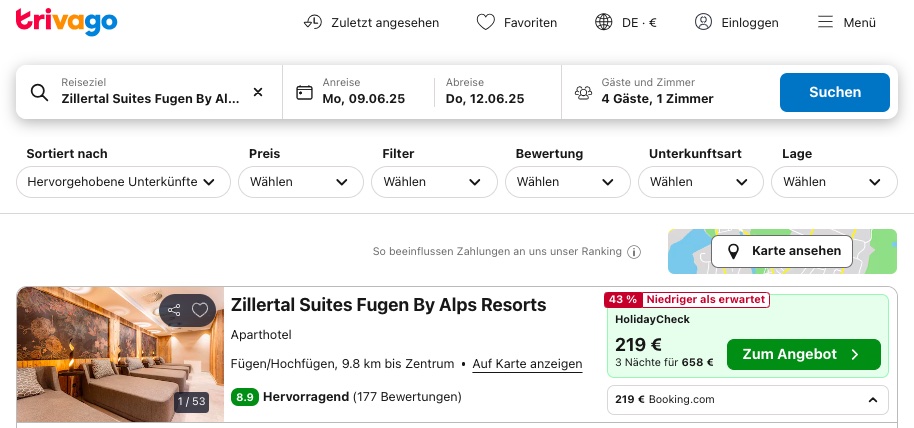Click the 8.9 rating badge
This screenshot has width=914, height=428.
pos(245,397)
